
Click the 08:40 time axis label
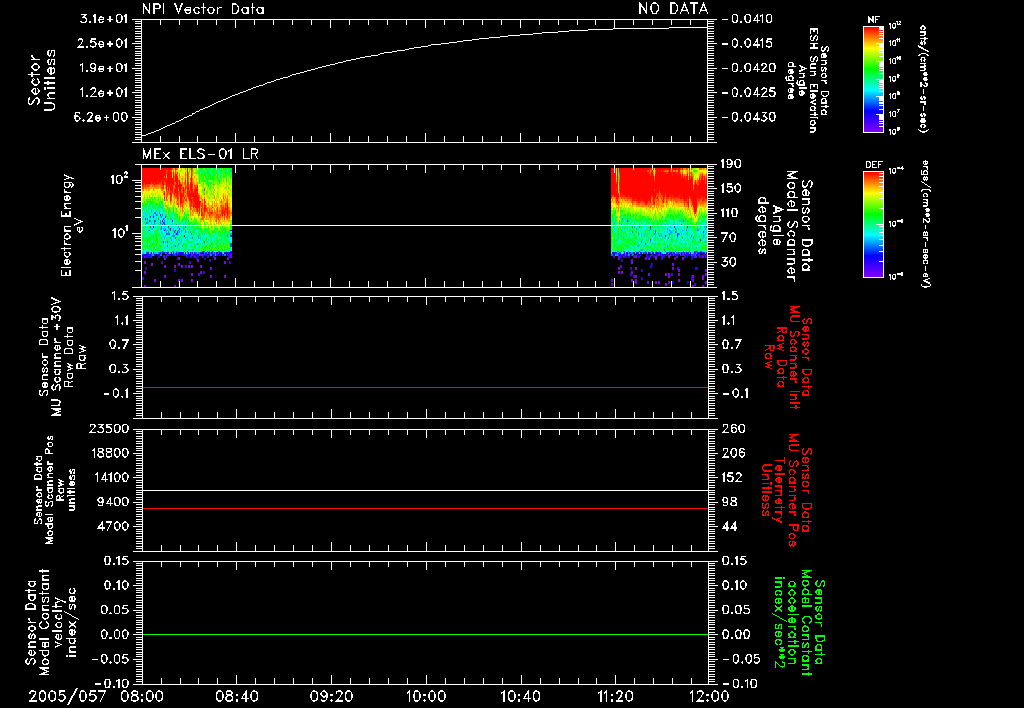click(x=237, y=697)
